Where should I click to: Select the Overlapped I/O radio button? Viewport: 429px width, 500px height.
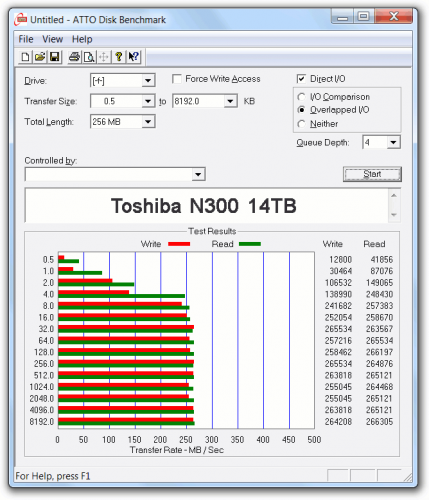click(x=302, y=110)
